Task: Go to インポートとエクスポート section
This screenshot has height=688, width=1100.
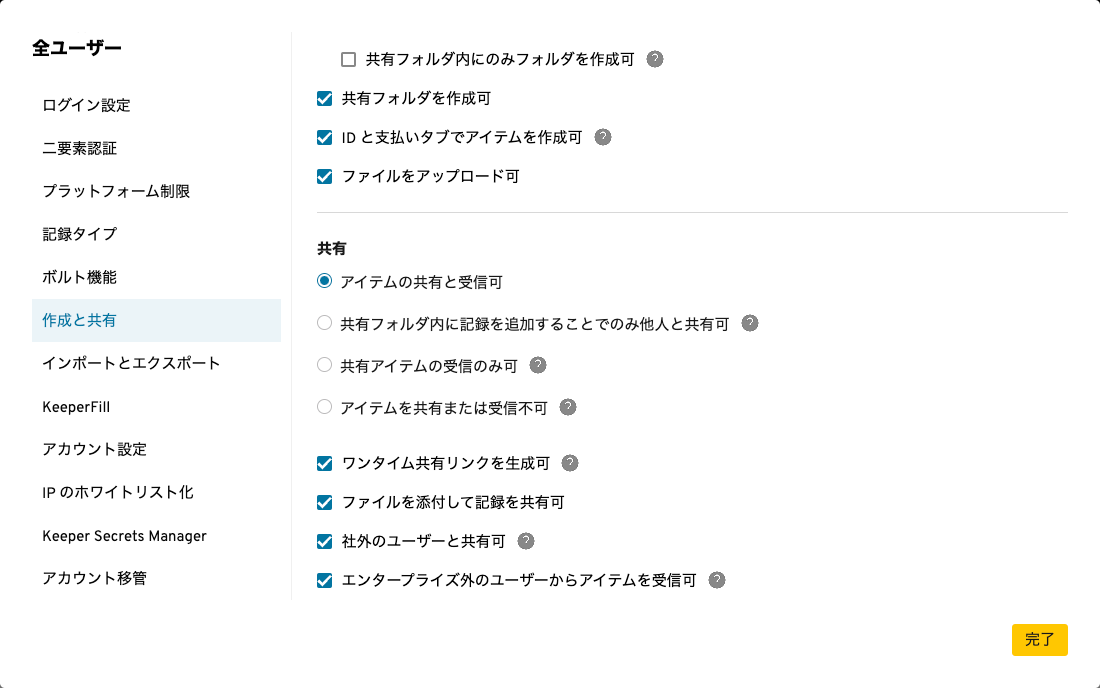Action: 131,363
